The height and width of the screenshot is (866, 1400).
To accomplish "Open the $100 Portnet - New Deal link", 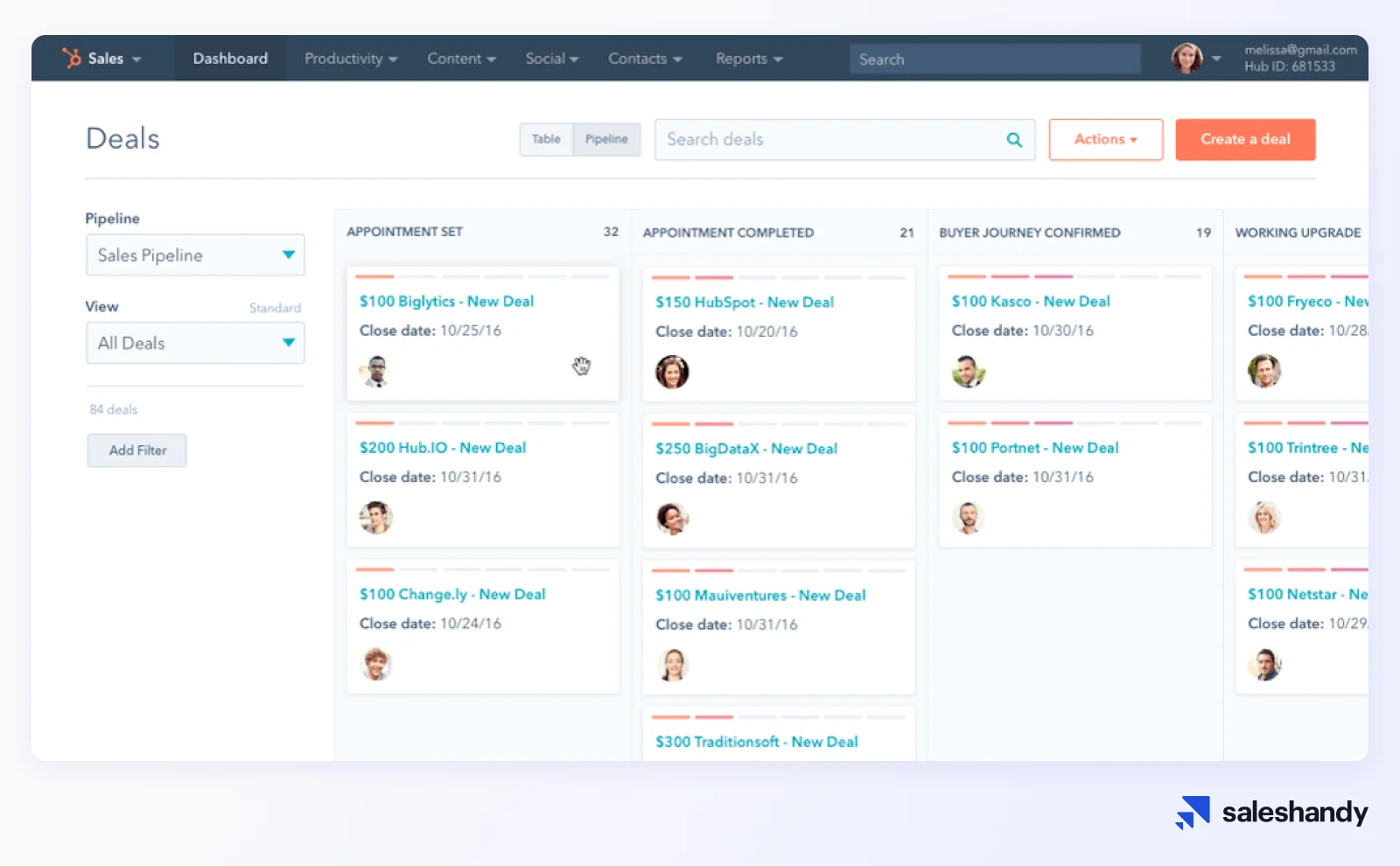I will click(x=1035, y=447).
